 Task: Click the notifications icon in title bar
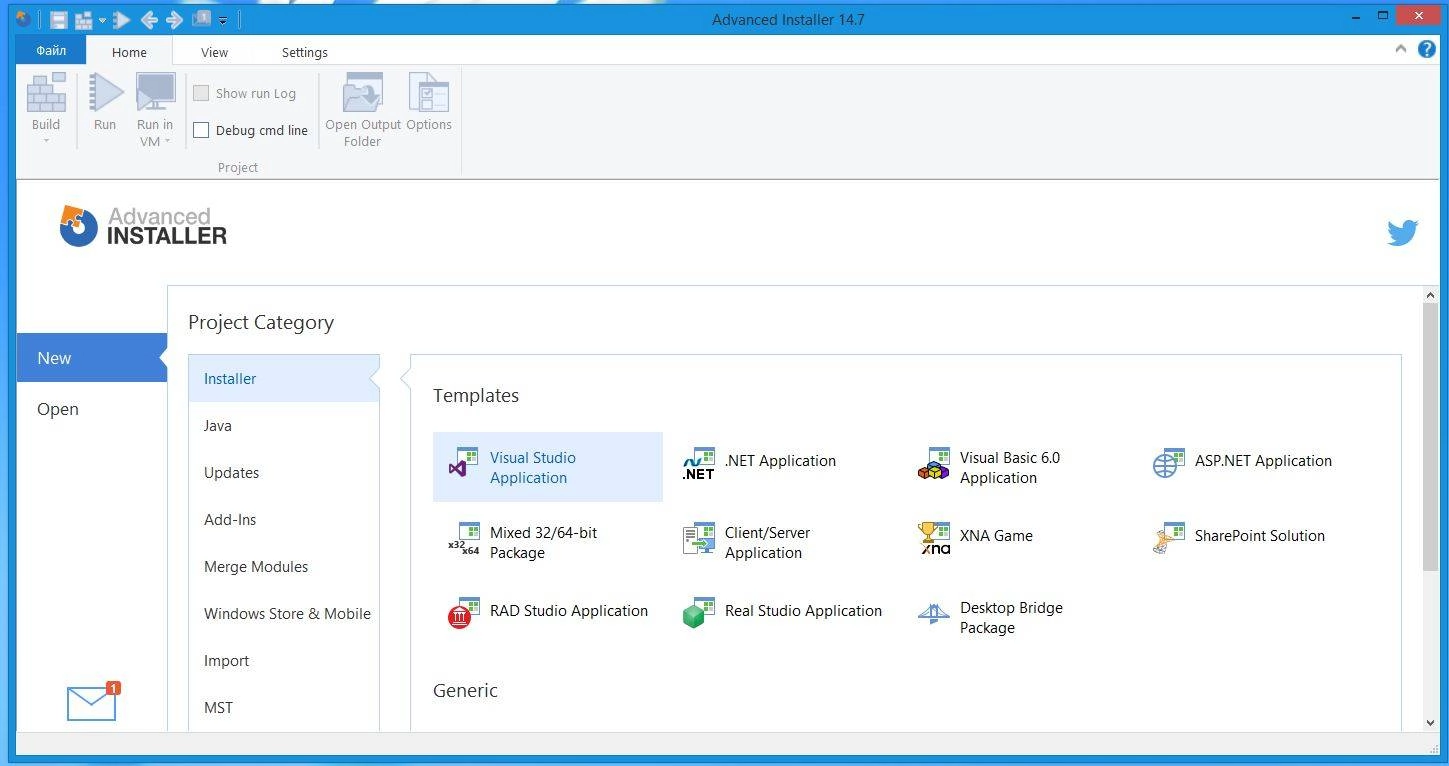coord(201,18)
